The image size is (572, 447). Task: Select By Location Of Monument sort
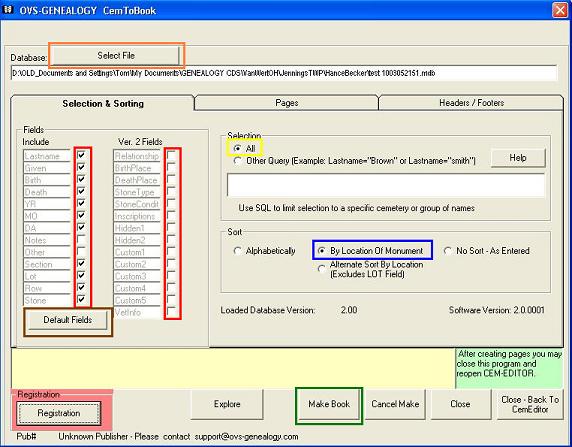[x=322, y=251]
